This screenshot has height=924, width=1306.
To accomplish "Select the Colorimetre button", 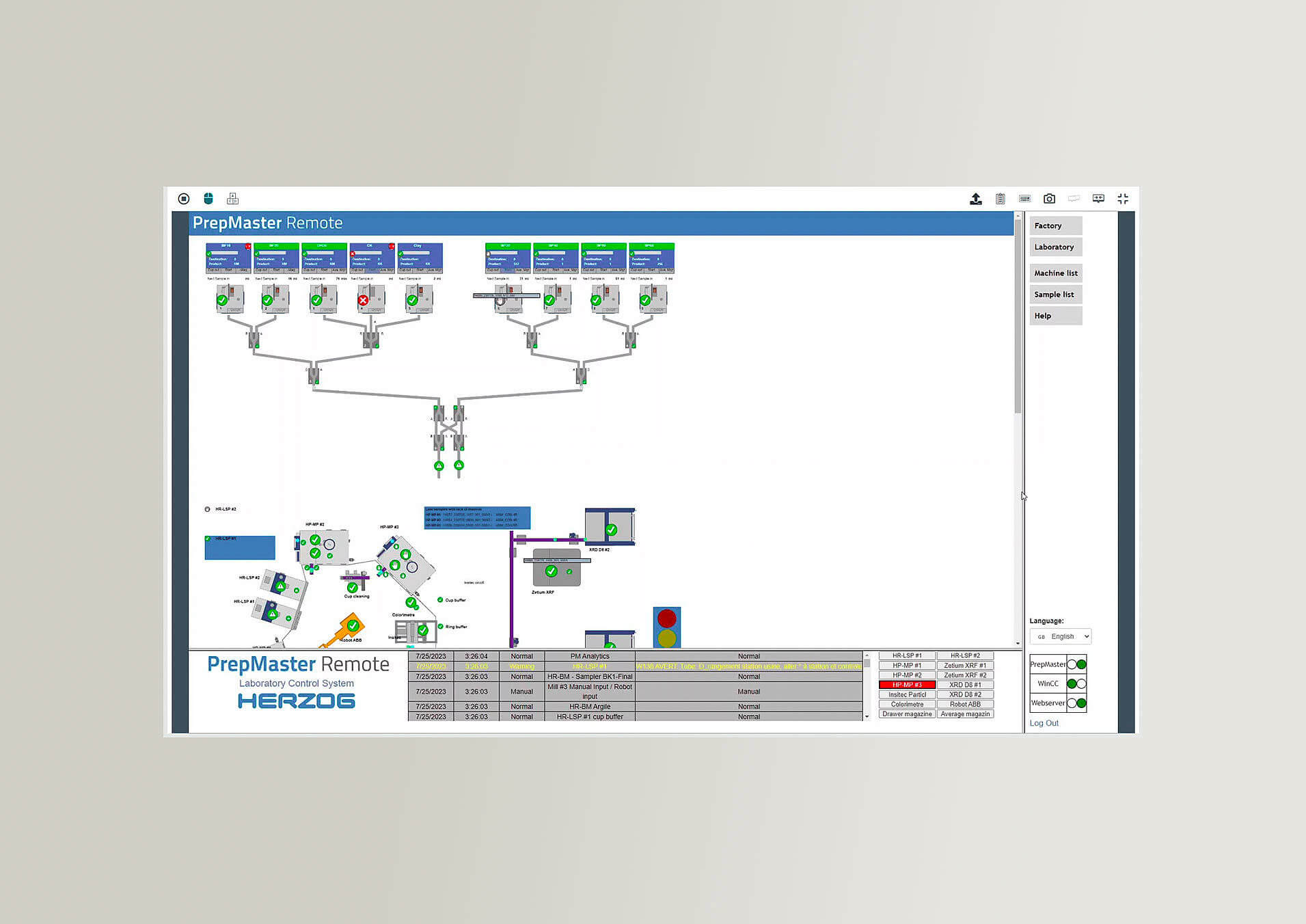I will [907, 704].
